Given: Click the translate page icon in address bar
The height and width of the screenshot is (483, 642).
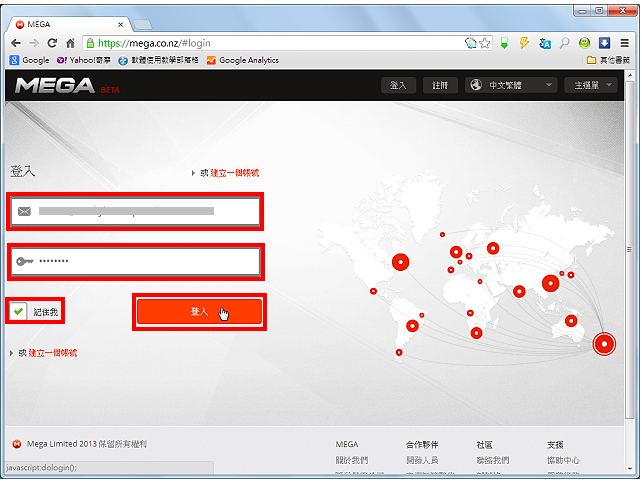Looking at the screenshot, I should (471, 43).
